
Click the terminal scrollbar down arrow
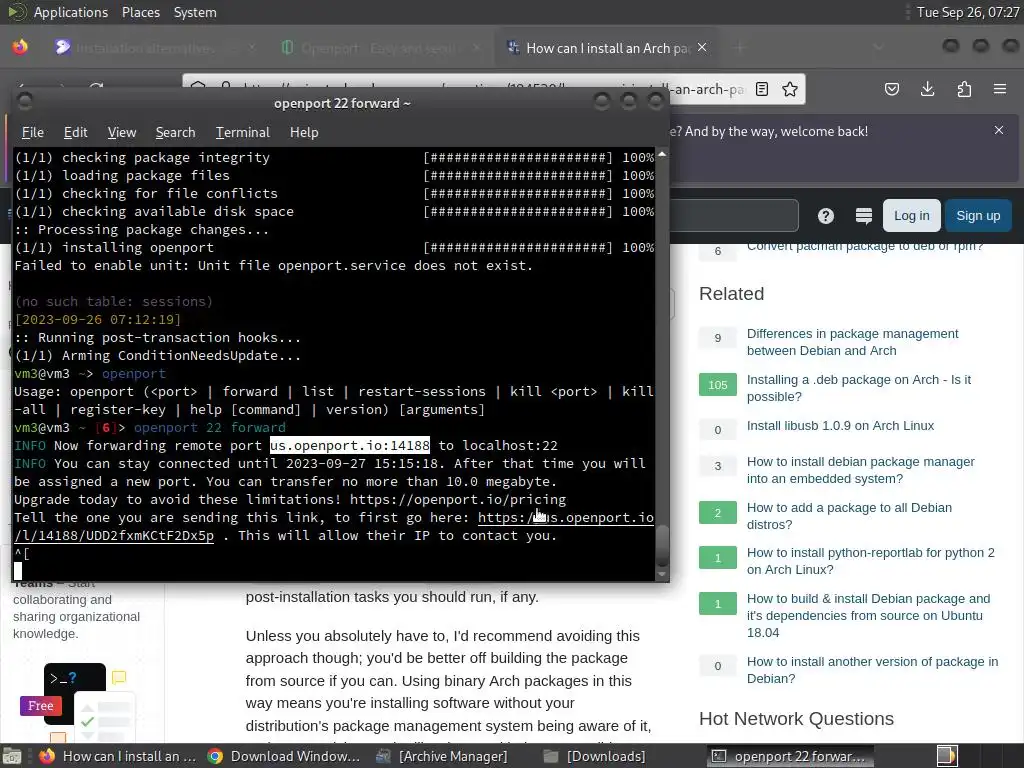coord(662,575)
